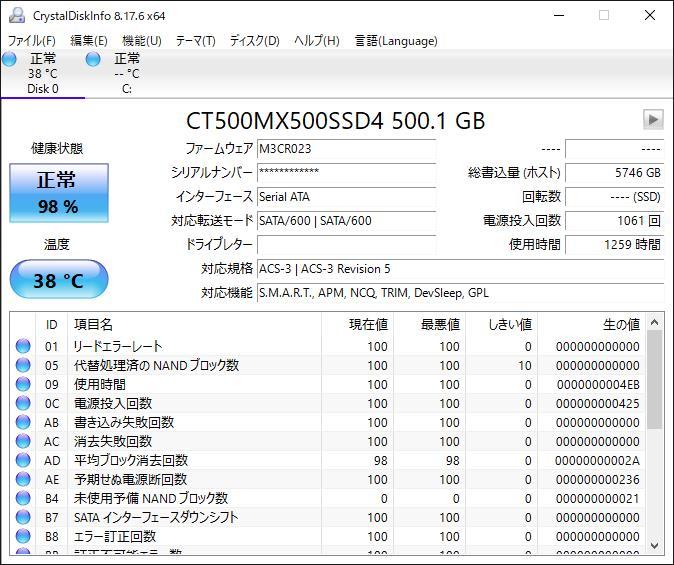Click the Serial ATA interface field

tap(346, 197)
